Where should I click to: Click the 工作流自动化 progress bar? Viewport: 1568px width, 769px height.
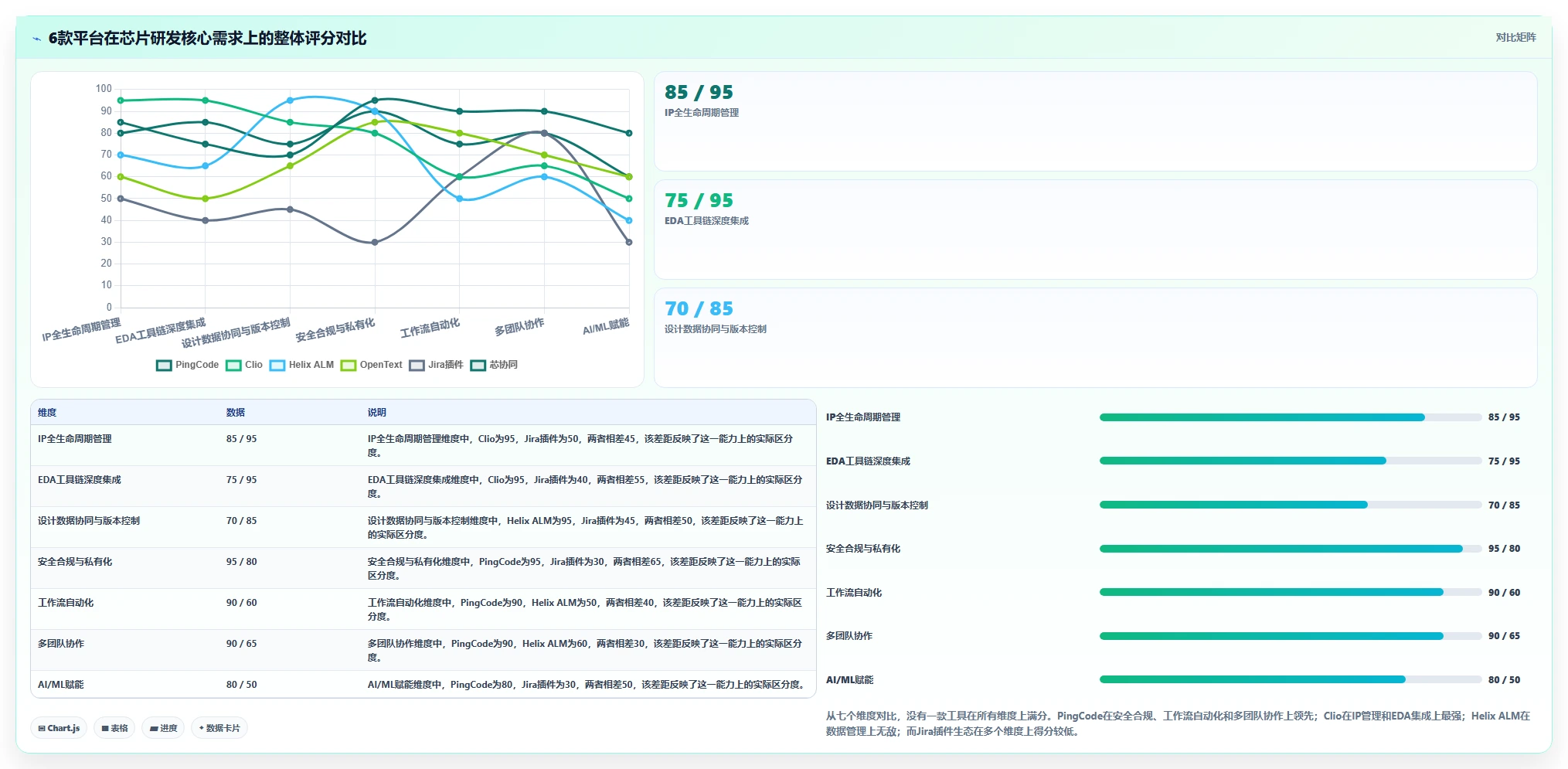coord(1291,592)
